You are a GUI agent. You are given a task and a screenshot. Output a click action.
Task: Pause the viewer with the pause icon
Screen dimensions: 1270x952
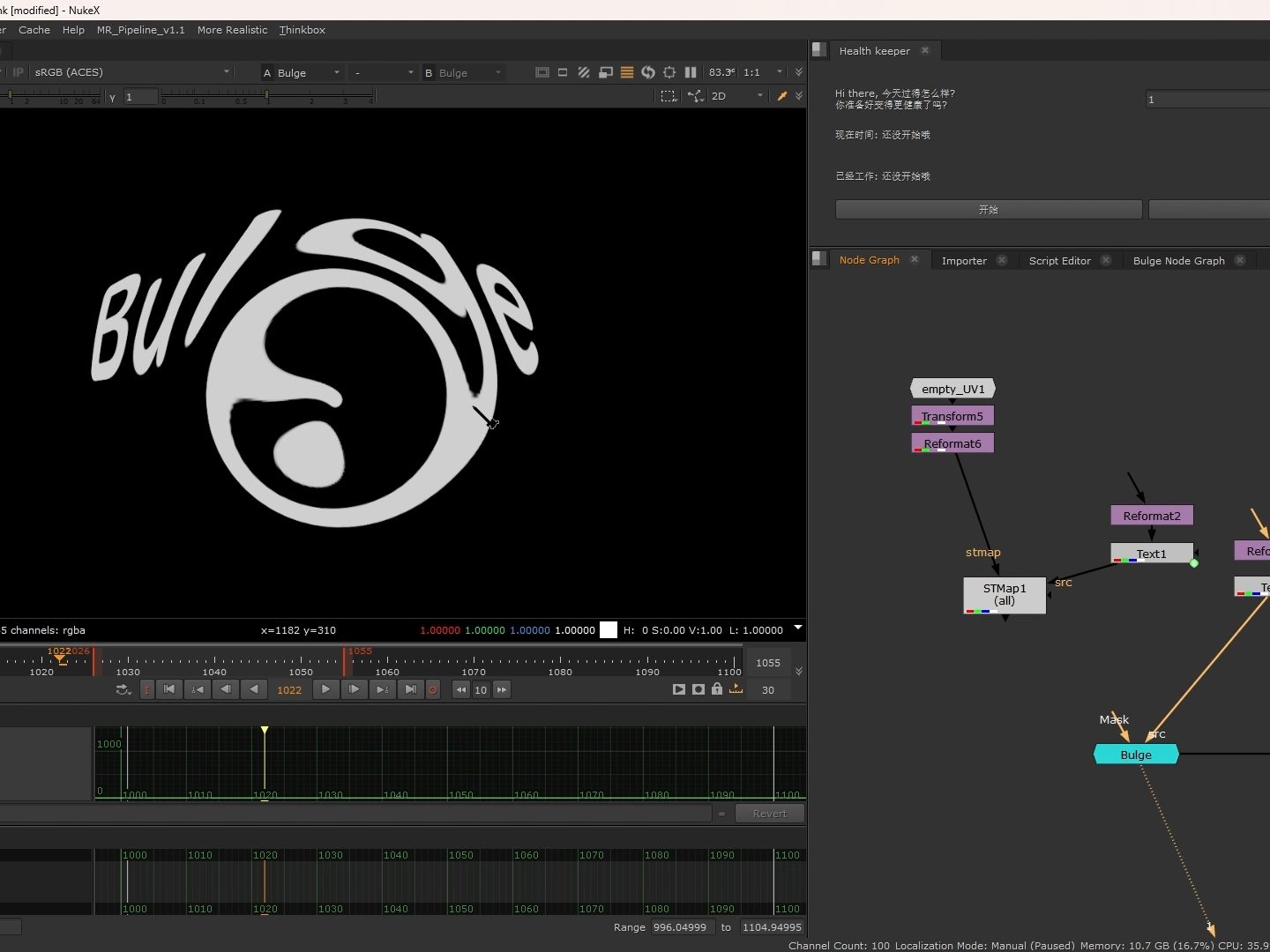click(x=691, y=72)
